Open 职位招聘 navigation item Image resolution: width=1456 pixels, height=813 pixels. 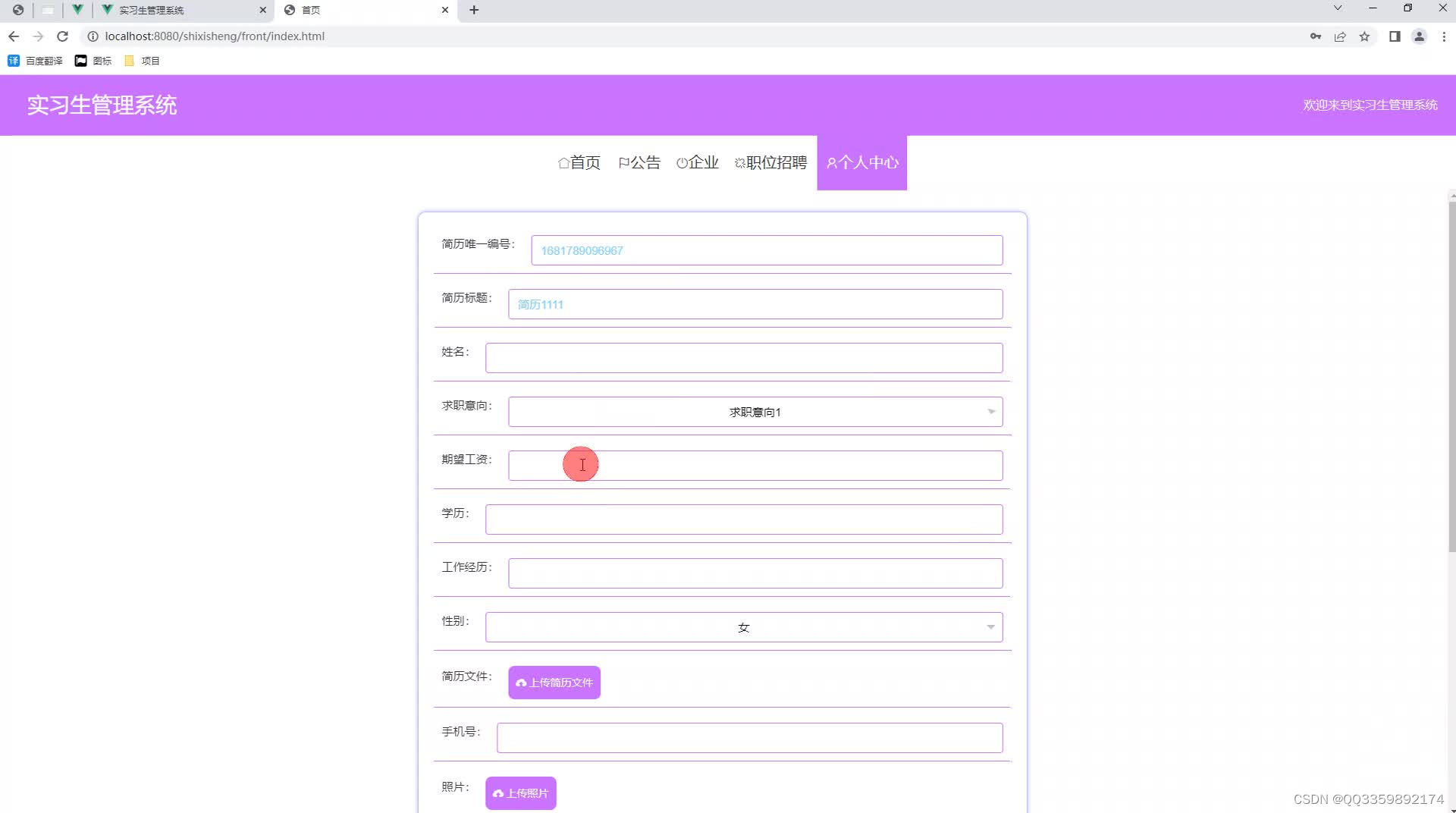pyautogui.click(x=770, y=162)
